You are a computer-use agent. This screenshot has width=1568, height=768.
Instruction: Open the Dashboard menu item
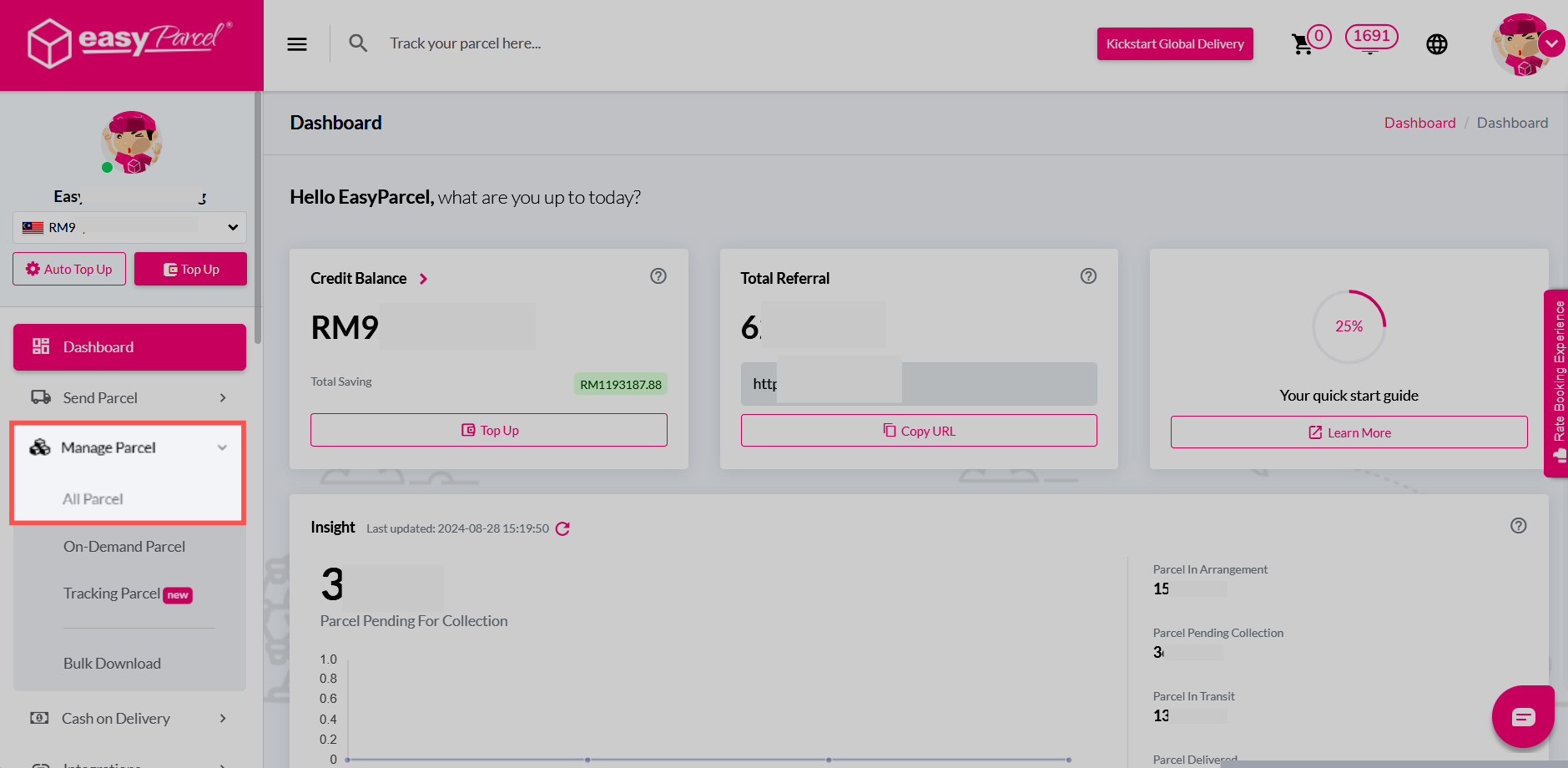[129, 347]
